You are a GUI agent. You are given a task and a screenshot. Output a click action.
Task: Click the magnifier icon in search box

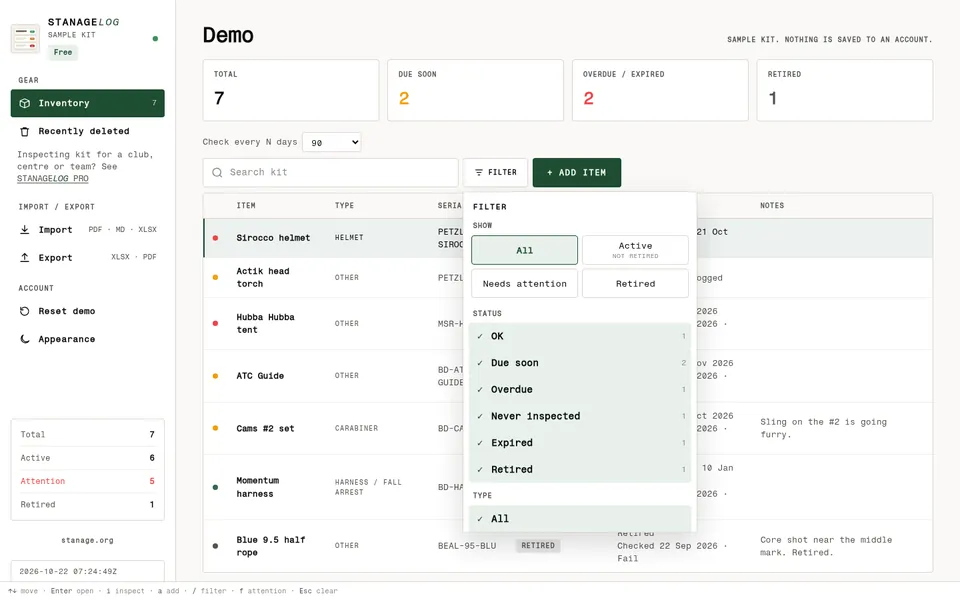click(217, 173)
